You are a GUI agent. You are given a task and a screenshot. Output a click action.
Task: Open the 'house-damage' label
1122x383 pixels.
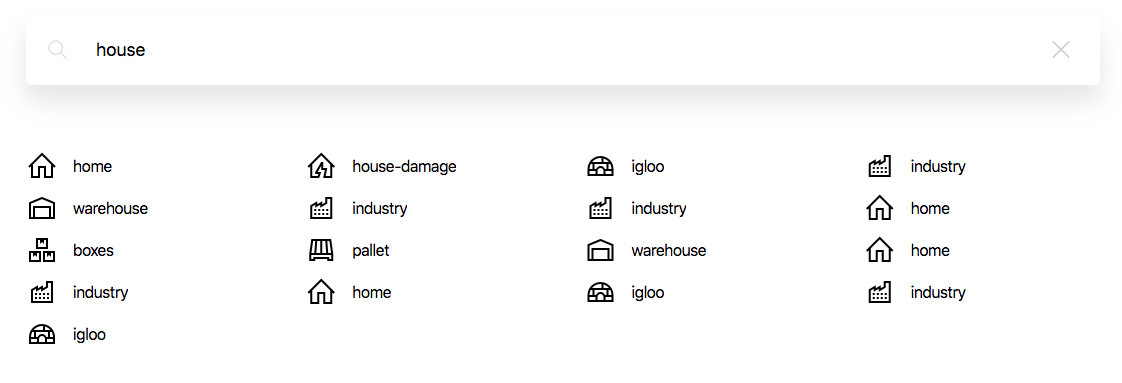[x=404, y=167]
